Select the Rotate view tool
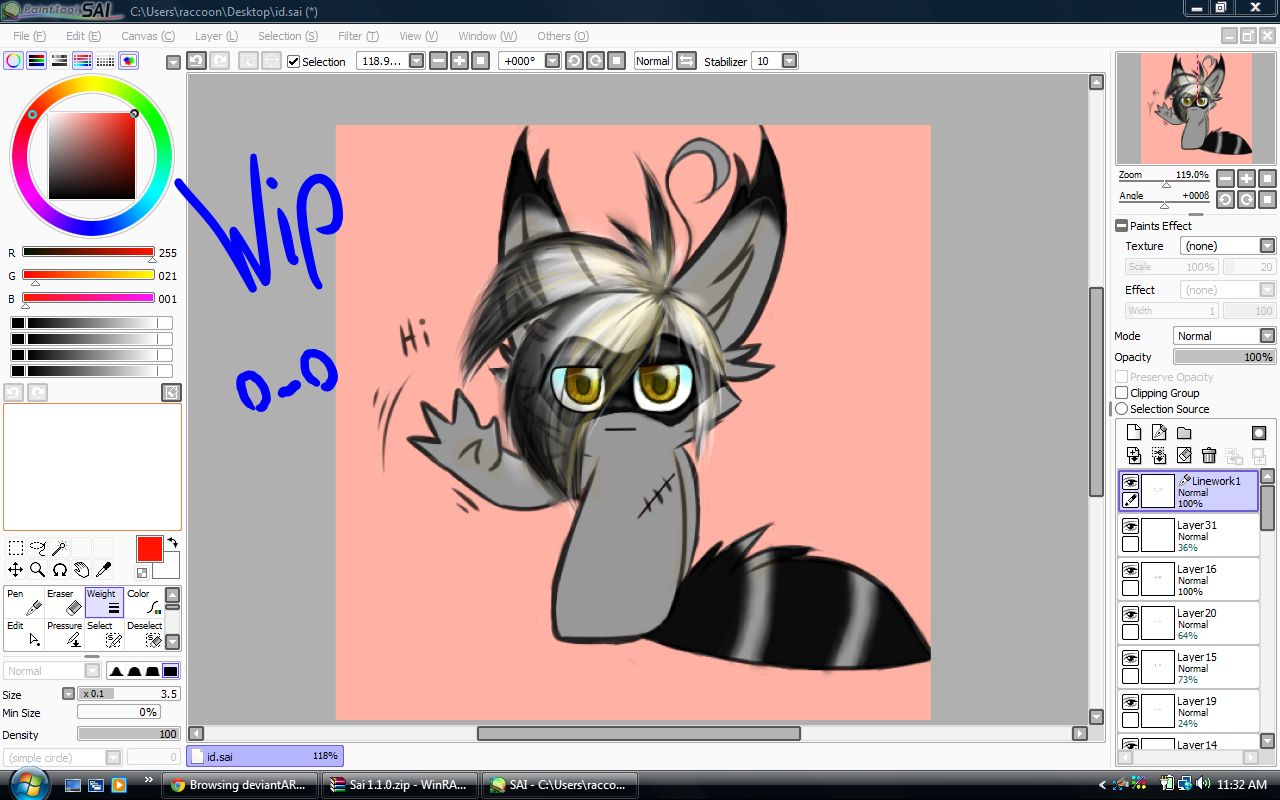Screen dimensions: 1280x800 pyautogui.click(x=60, y=570)
